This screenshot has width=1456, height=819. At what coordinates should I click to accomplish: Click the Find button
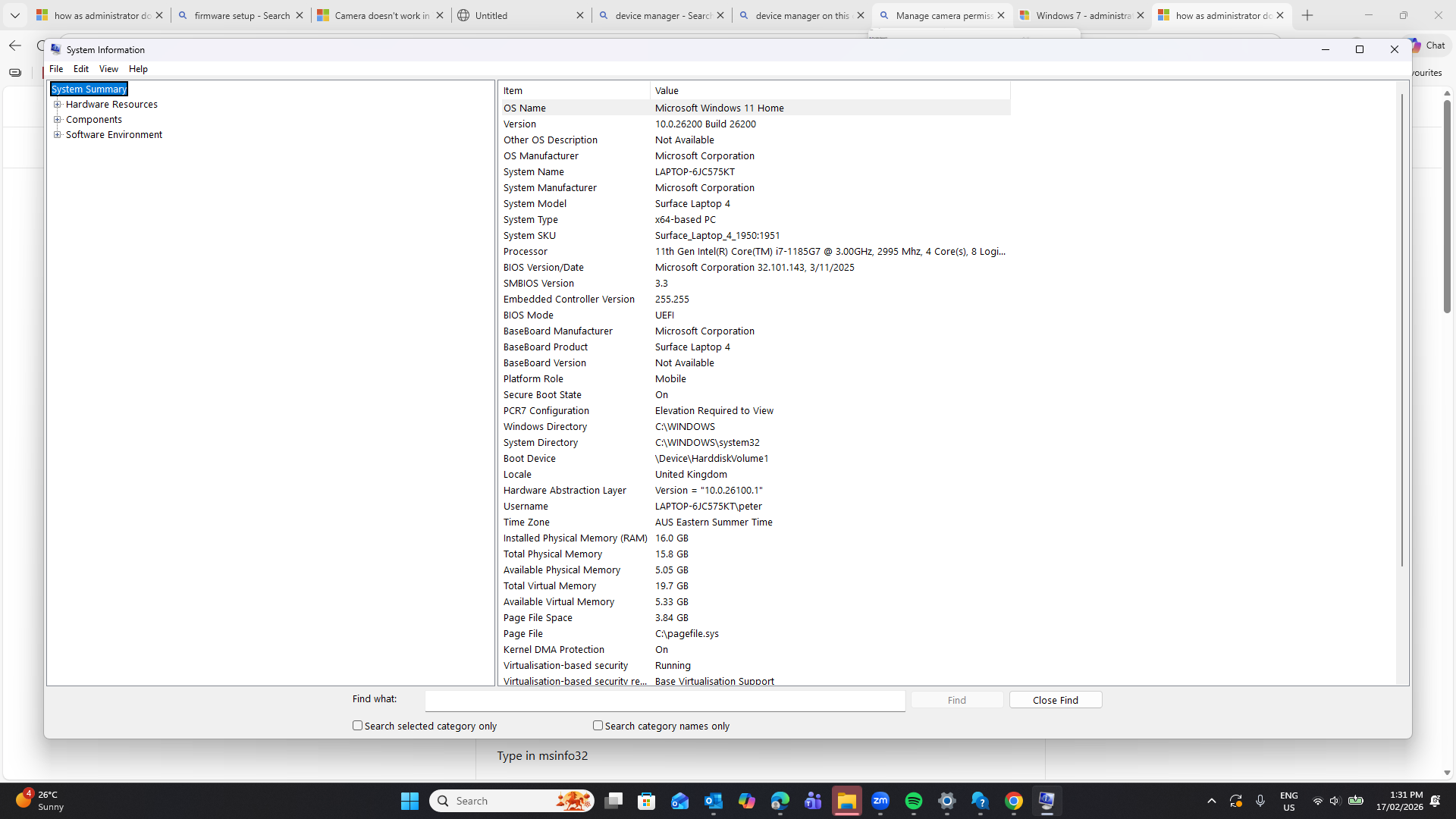[x=956, y=699]
